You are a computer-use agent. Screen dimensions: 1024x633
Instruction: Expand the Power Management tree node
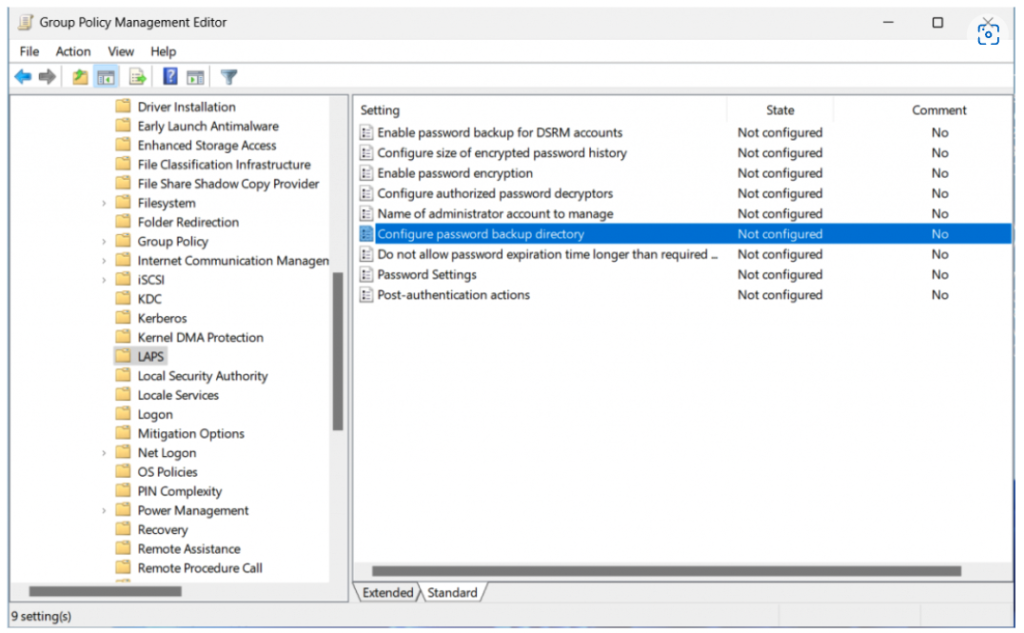(x=104, y=511)
